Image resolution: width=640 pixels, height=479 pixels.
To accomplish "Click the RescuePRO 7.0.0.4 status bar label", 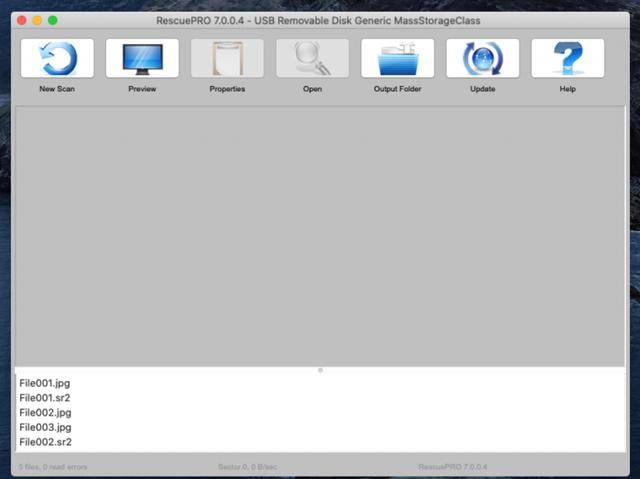I will (x=453, y=467).
